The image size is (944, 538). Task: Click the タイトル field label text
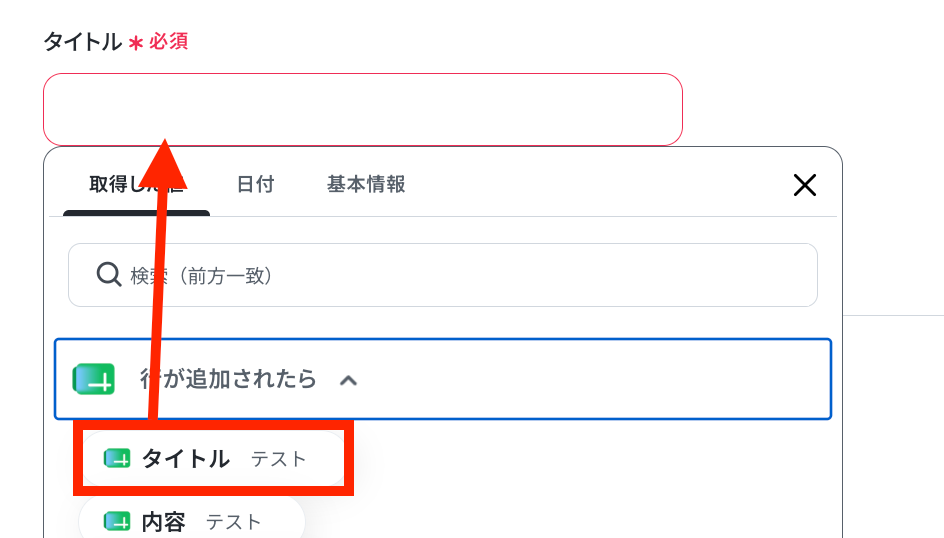point(82,42)
